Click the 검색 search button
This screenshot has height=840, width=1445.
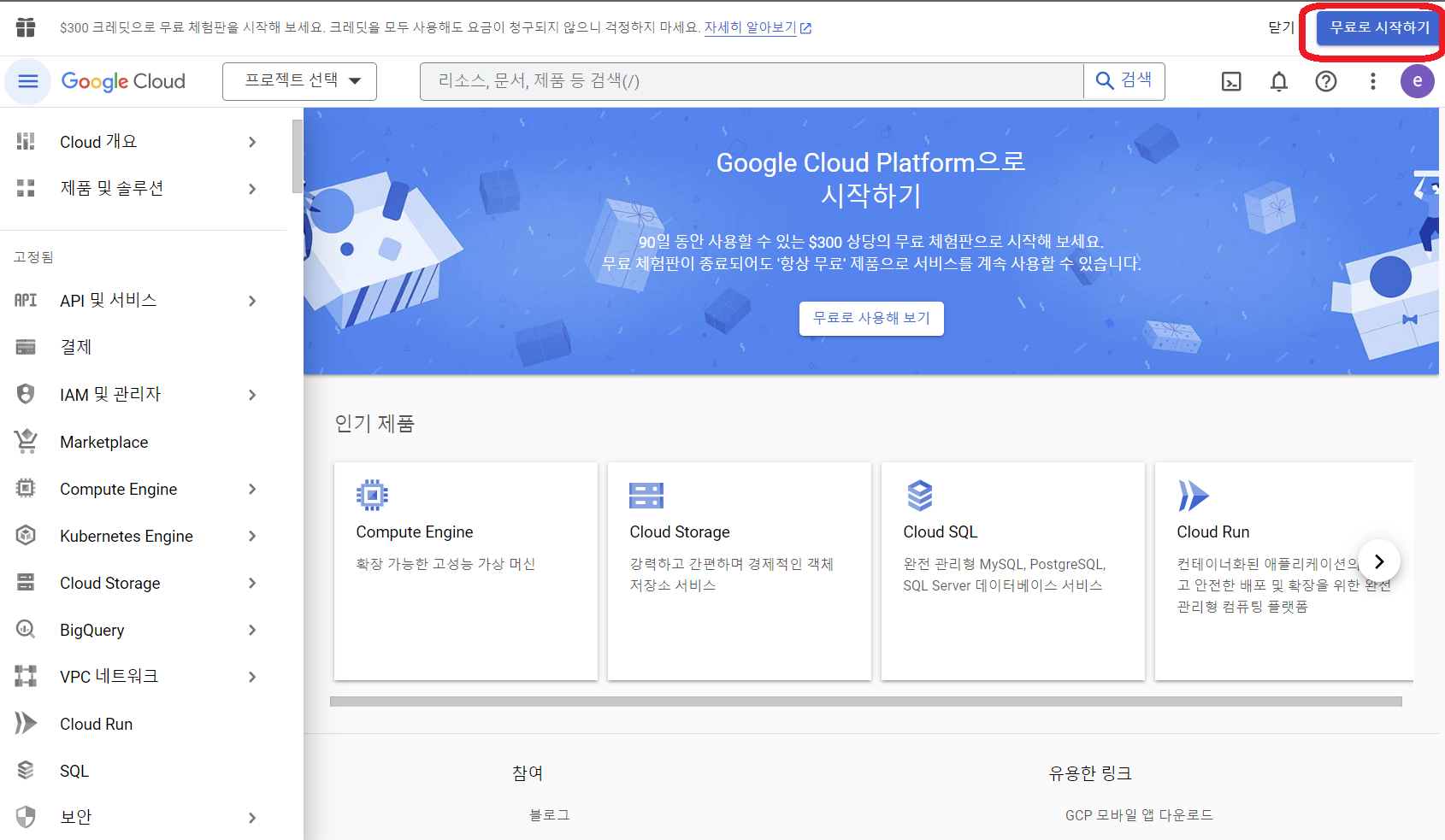click(x=1124, y=80)
